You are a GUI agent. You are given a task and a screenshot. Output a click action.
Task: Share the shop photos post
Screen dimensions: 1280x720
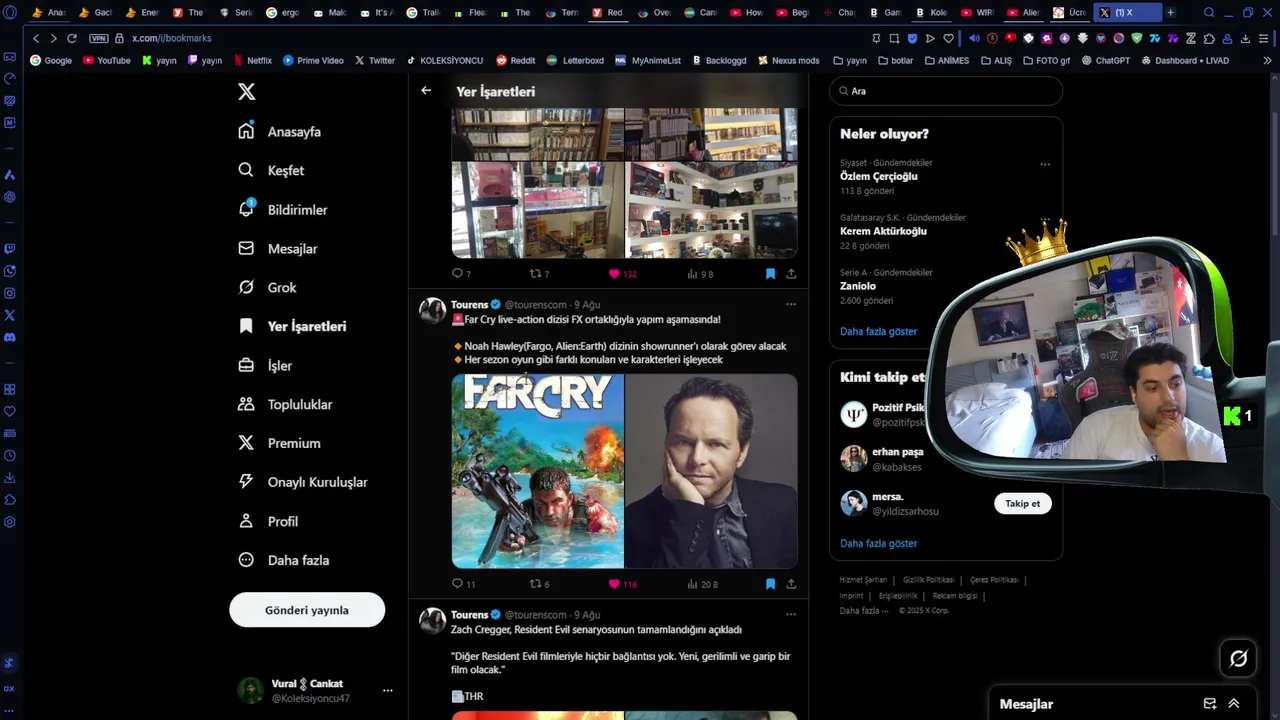[x=791, y=273]
